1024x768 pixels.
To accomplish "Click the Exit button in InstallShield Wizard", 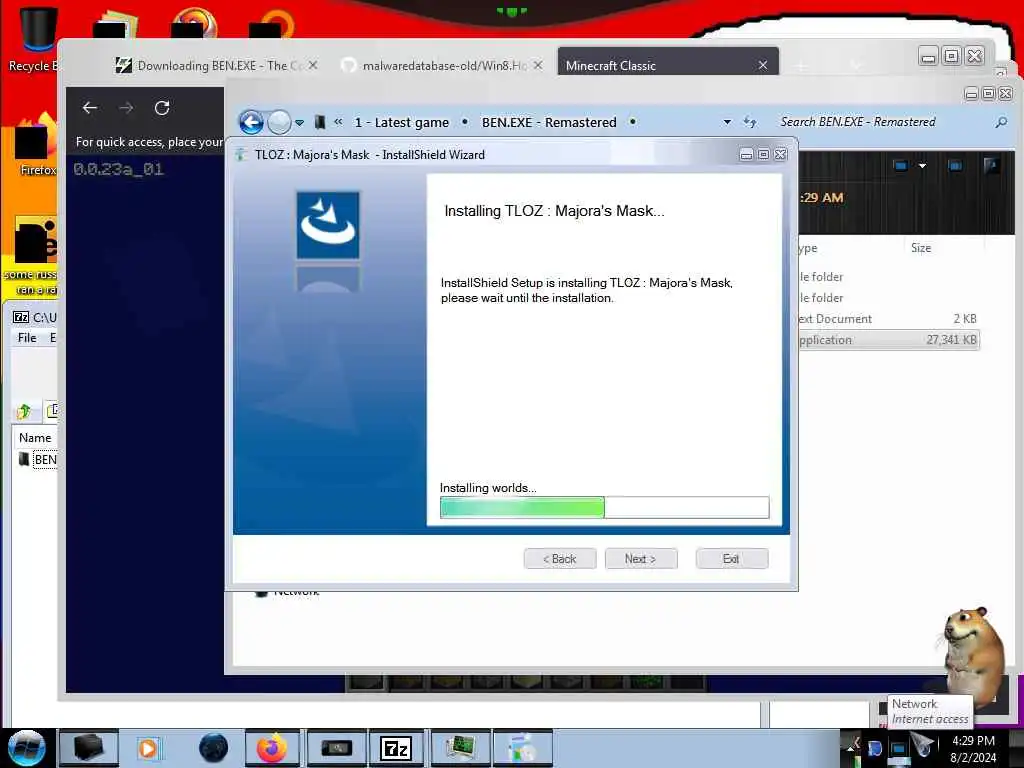I will [x=731, y=558].
